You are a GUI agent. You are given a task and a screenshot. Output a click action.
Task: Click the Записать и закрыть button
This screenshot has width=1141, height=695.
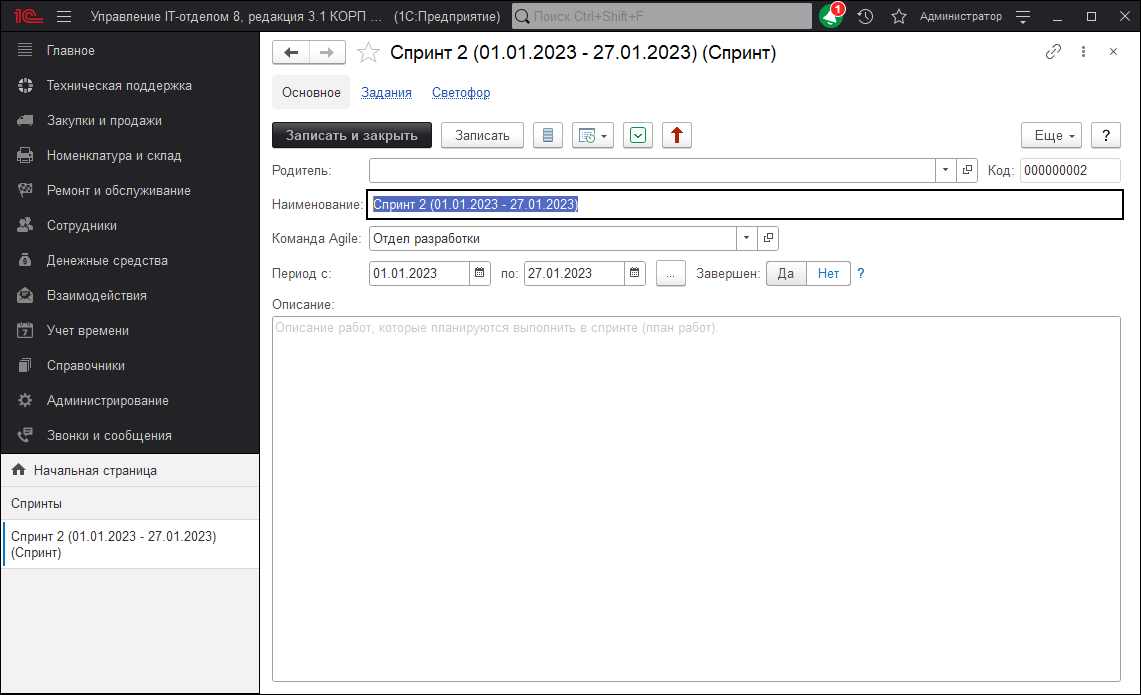(x=351, y=135)
